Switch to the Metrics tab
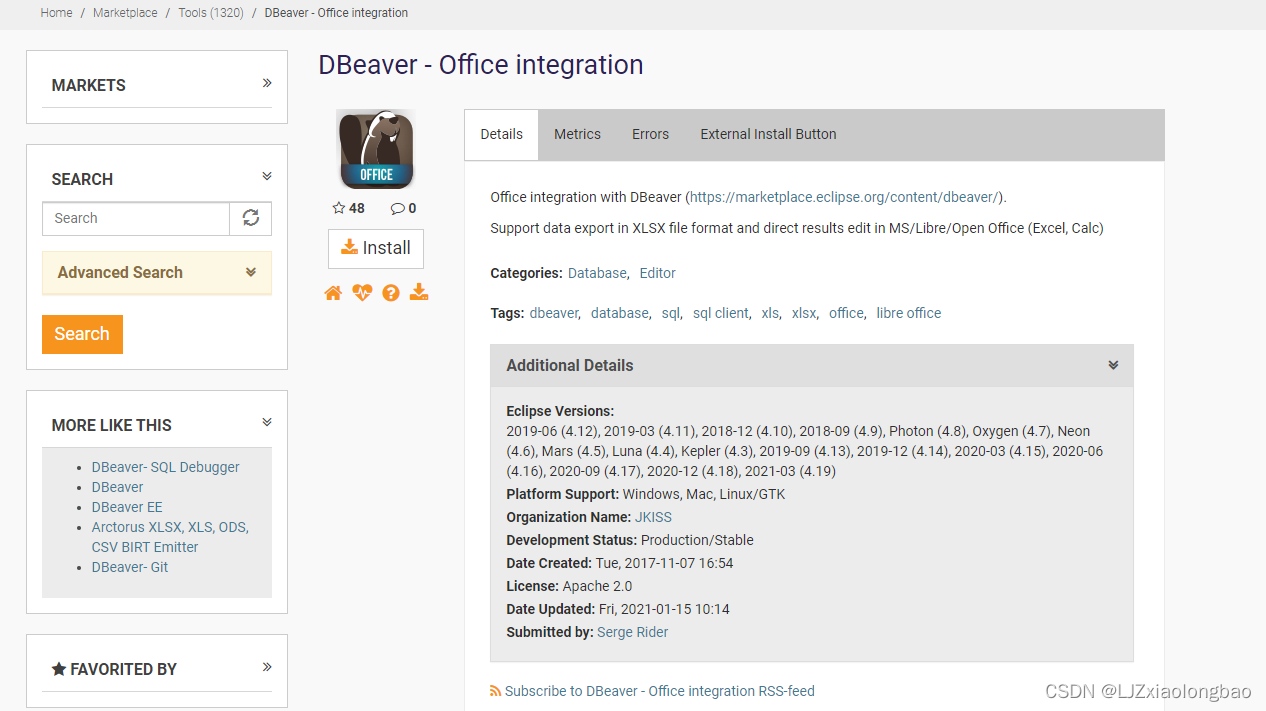The width and height of the screenshot is (1266, 711). 577,134
